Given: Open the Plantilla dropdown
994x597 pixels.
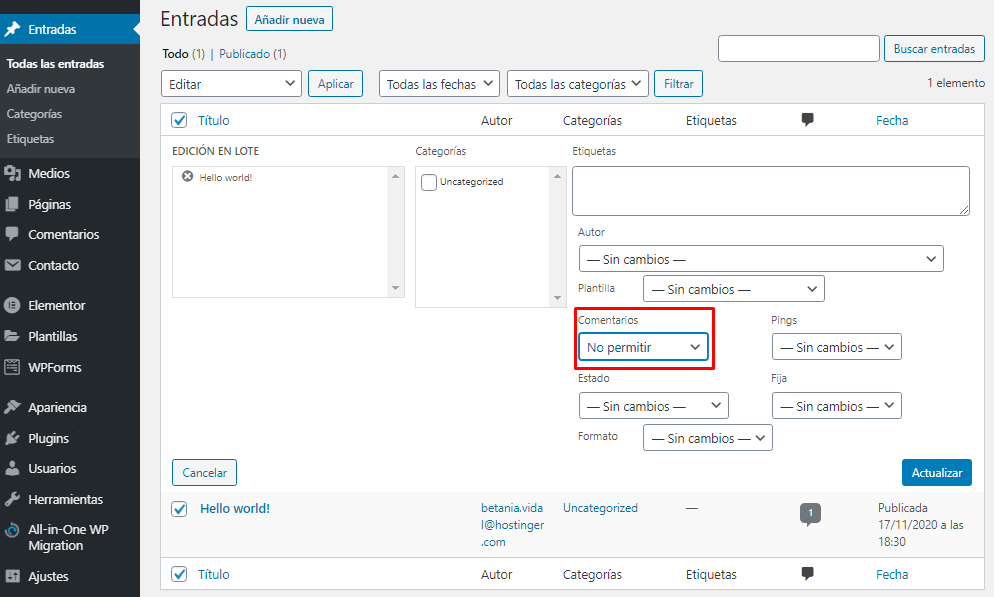Looking at the screenshot, I should click(x=733, y=289).
